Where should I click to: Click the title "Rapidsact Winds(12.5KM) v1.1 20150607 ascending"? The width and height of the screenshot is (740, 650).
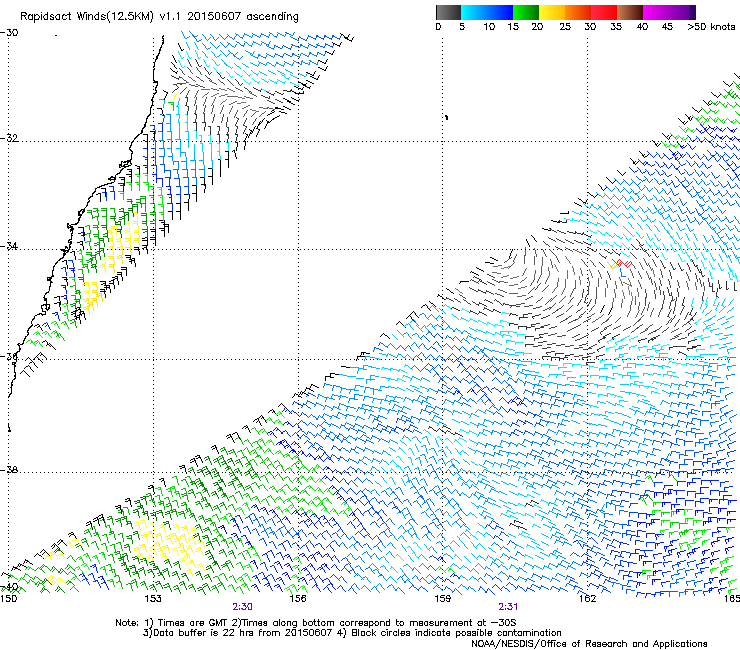(159, 17)
